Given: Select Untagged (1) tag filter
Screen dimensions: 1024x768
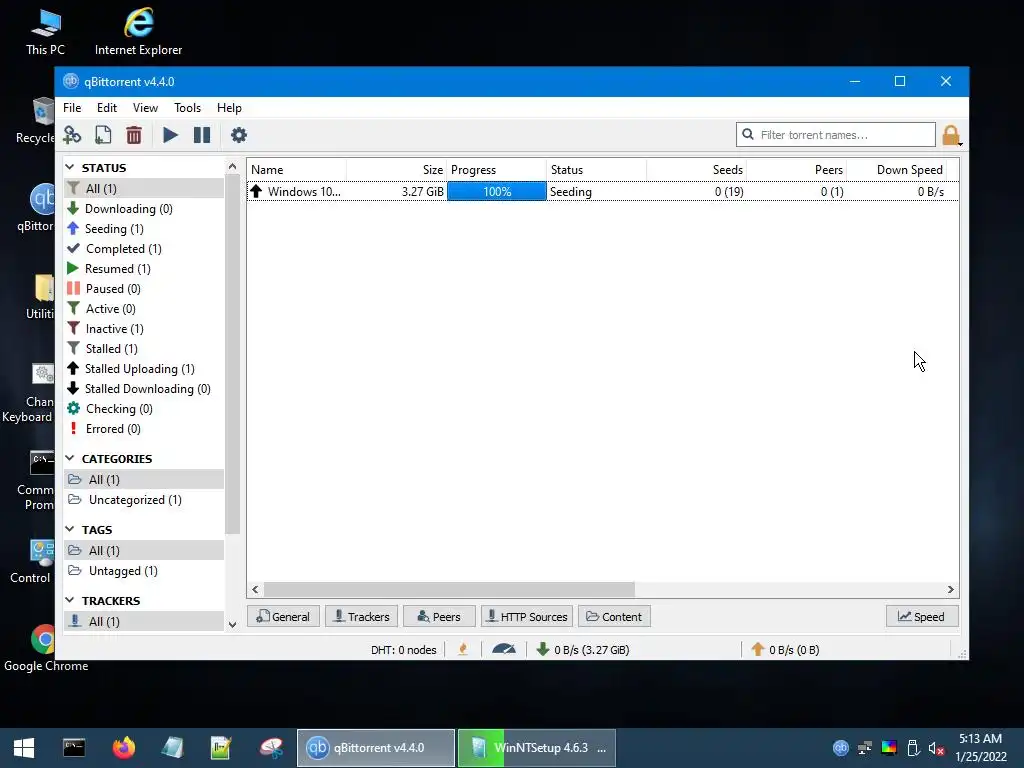Looking at the screenshot, I should pyautogui.click(x=144, y=571).
